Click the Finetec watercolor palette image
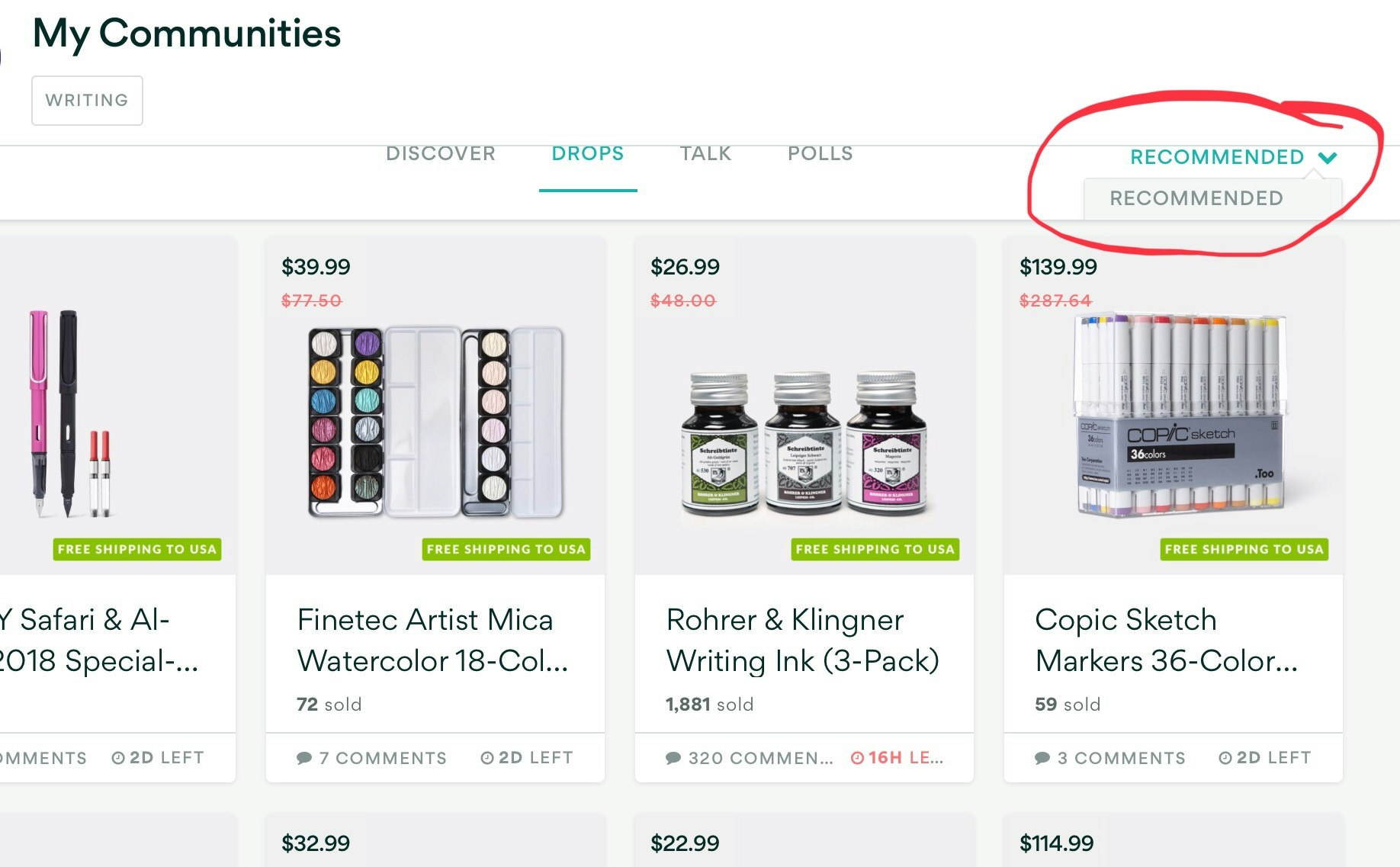The width and height of the screenshot is (1400, 867). pos(435,422)
